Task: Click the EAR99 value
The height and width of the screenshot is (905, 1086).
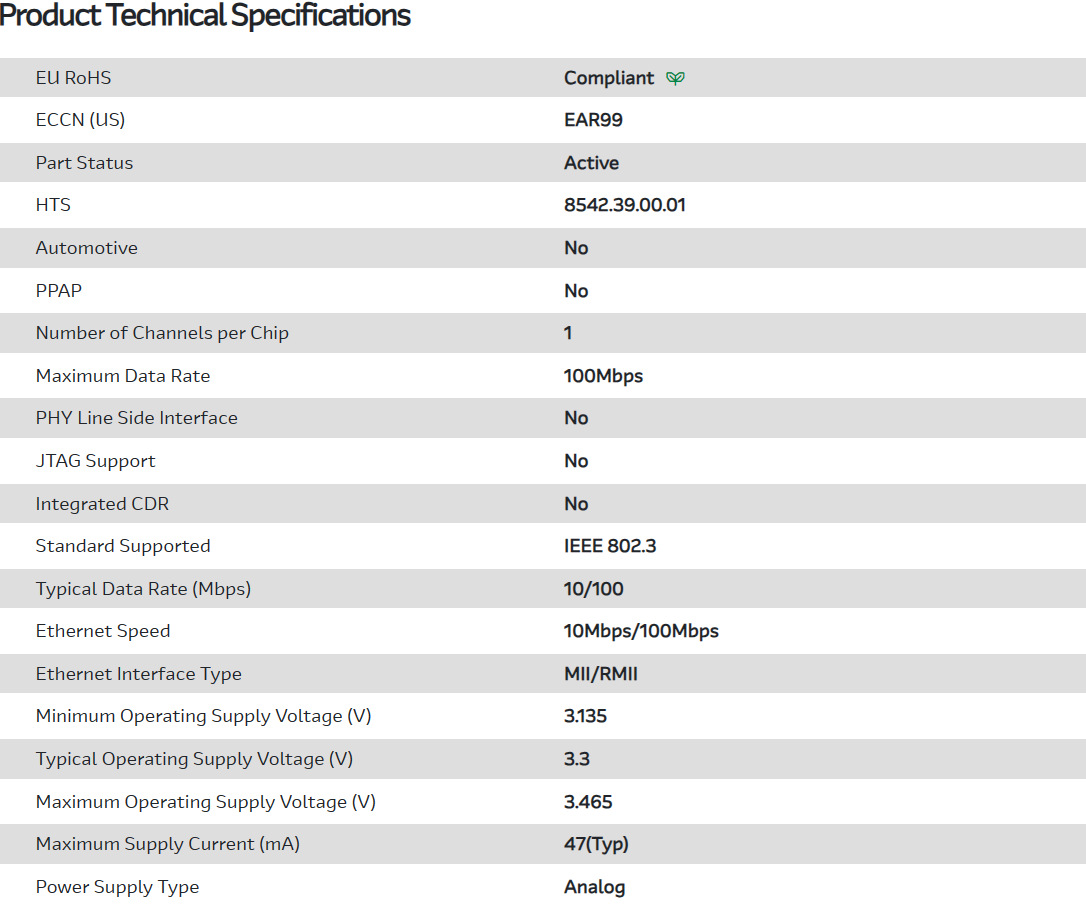Action: (x=593, y=120)
